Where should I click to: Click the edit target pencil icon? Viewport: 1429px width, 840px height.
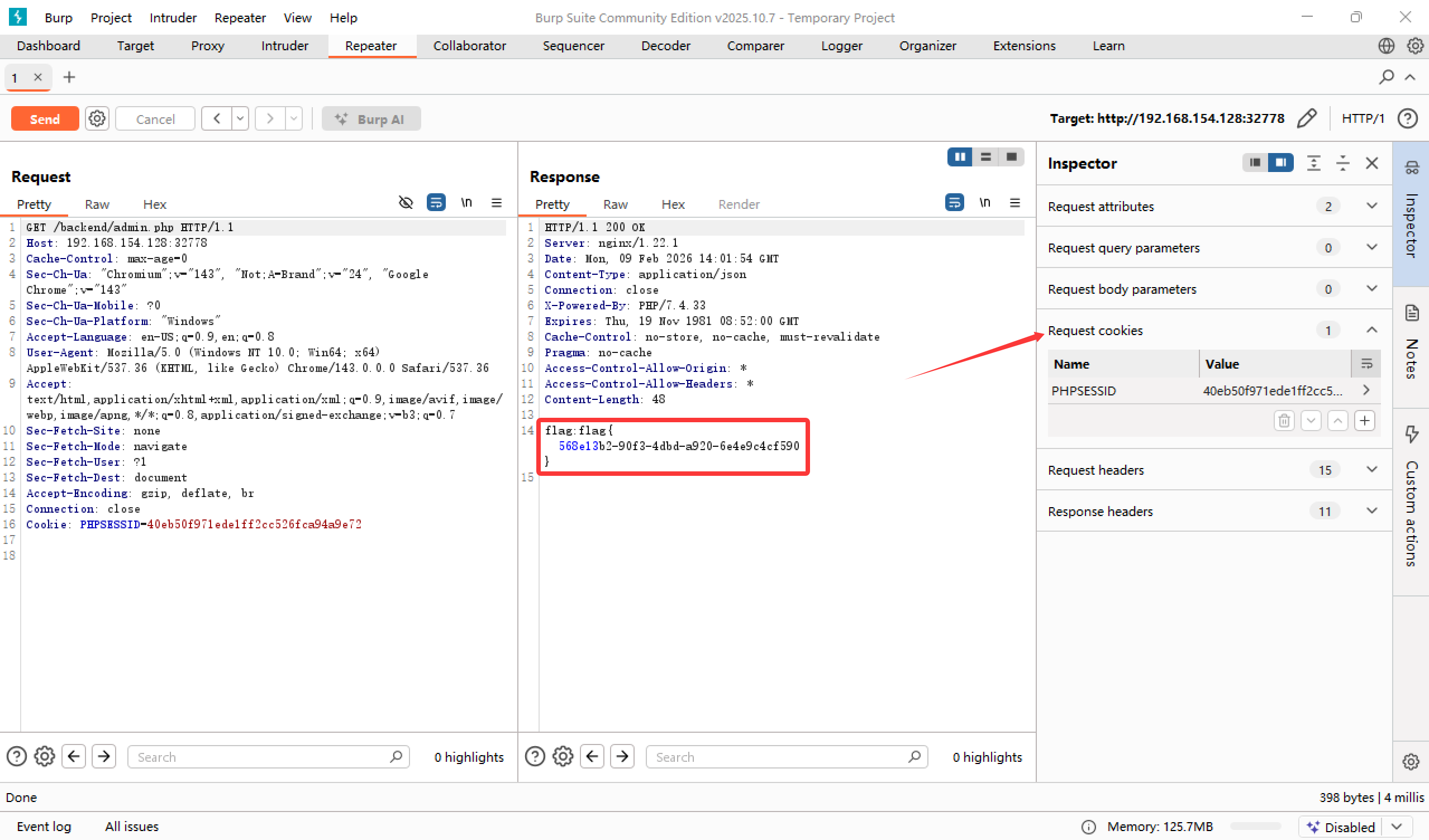(1307, 118)
